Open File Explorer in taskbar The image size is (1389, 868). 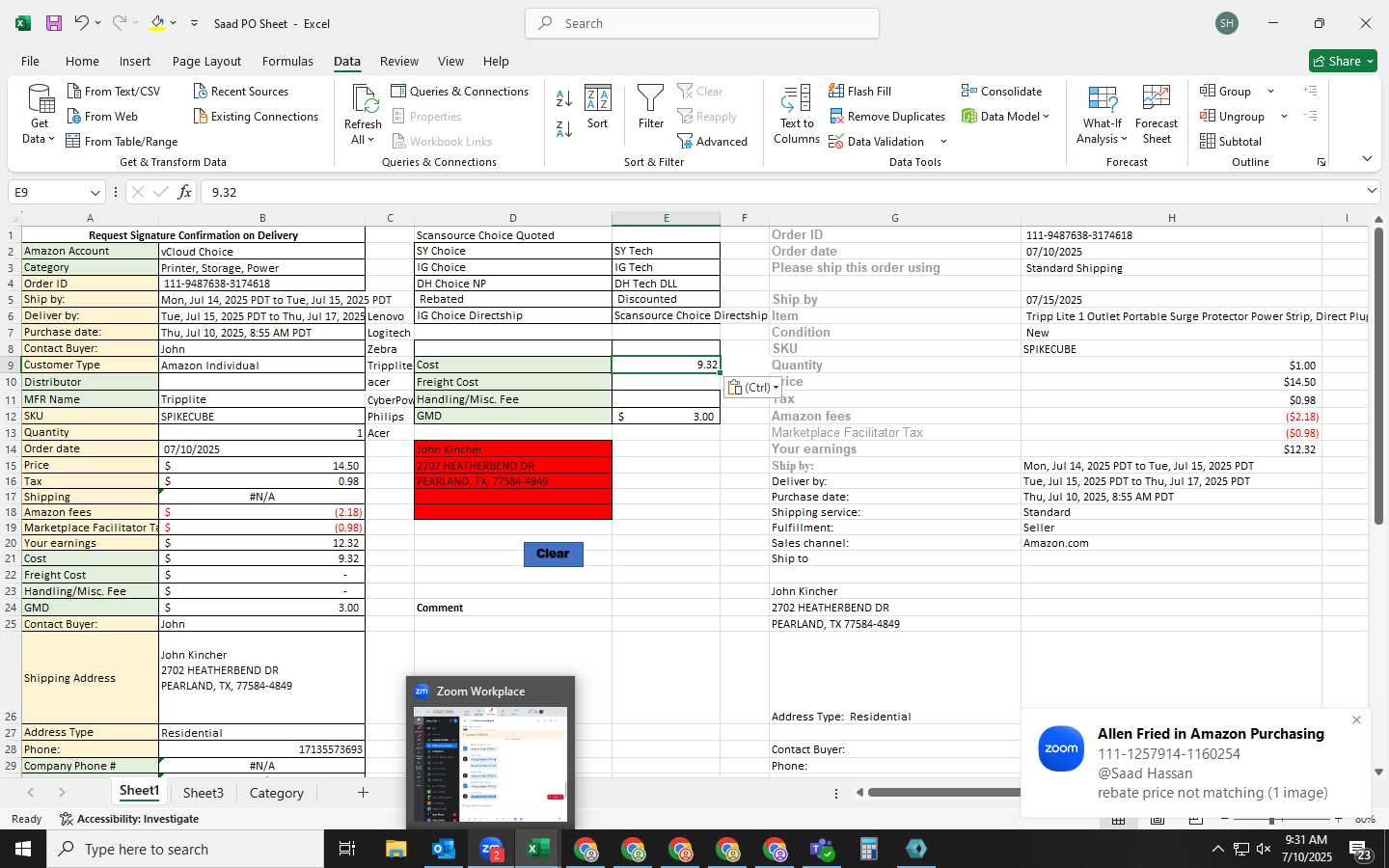click(x=396, y=849)
